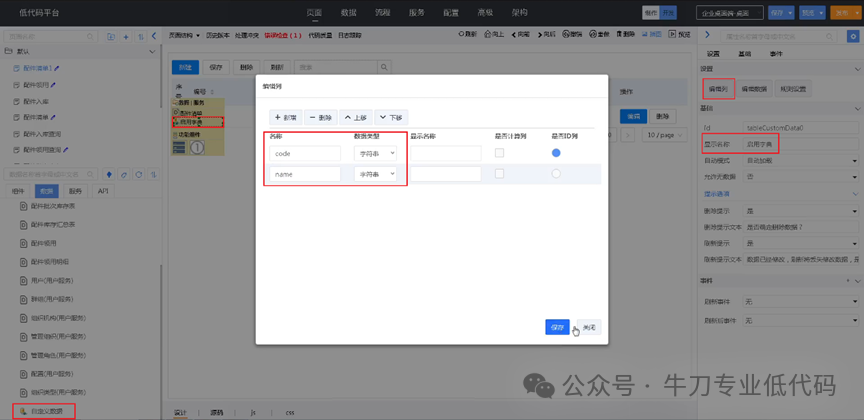Click the pin icon in the data panel toolbar
Viewport: 864px width, 420px height.
tap(109, 174)
